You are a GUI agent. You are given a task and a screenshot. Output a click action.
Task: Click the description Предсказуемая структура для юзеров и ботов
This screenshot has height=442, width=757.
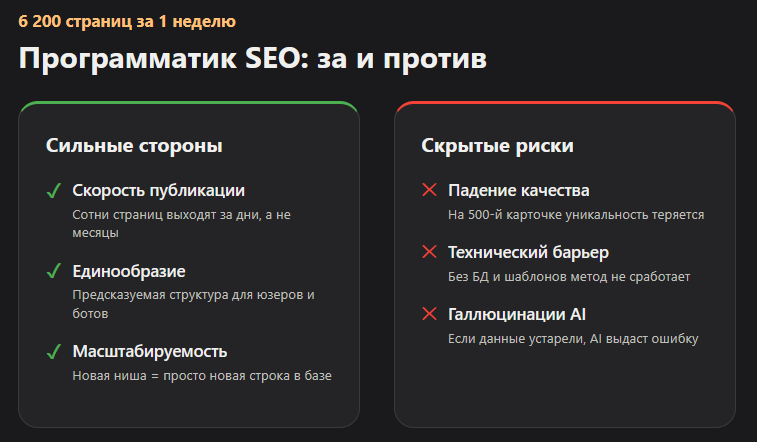pyautogui.click(x=193, y=304)
